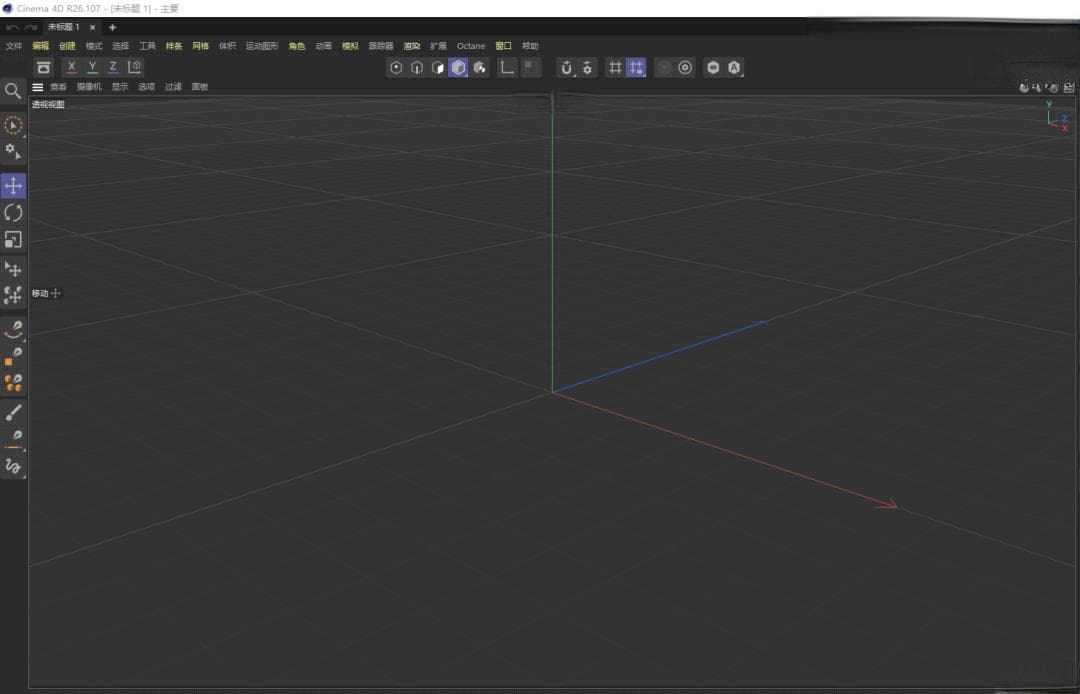Open the viewport 摄像机 menu

tap(89, 87)
